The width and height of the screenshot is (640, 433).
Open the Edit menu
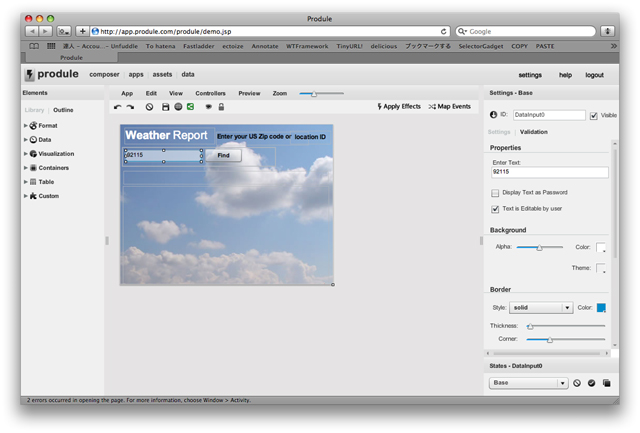[x=151, y=93]
